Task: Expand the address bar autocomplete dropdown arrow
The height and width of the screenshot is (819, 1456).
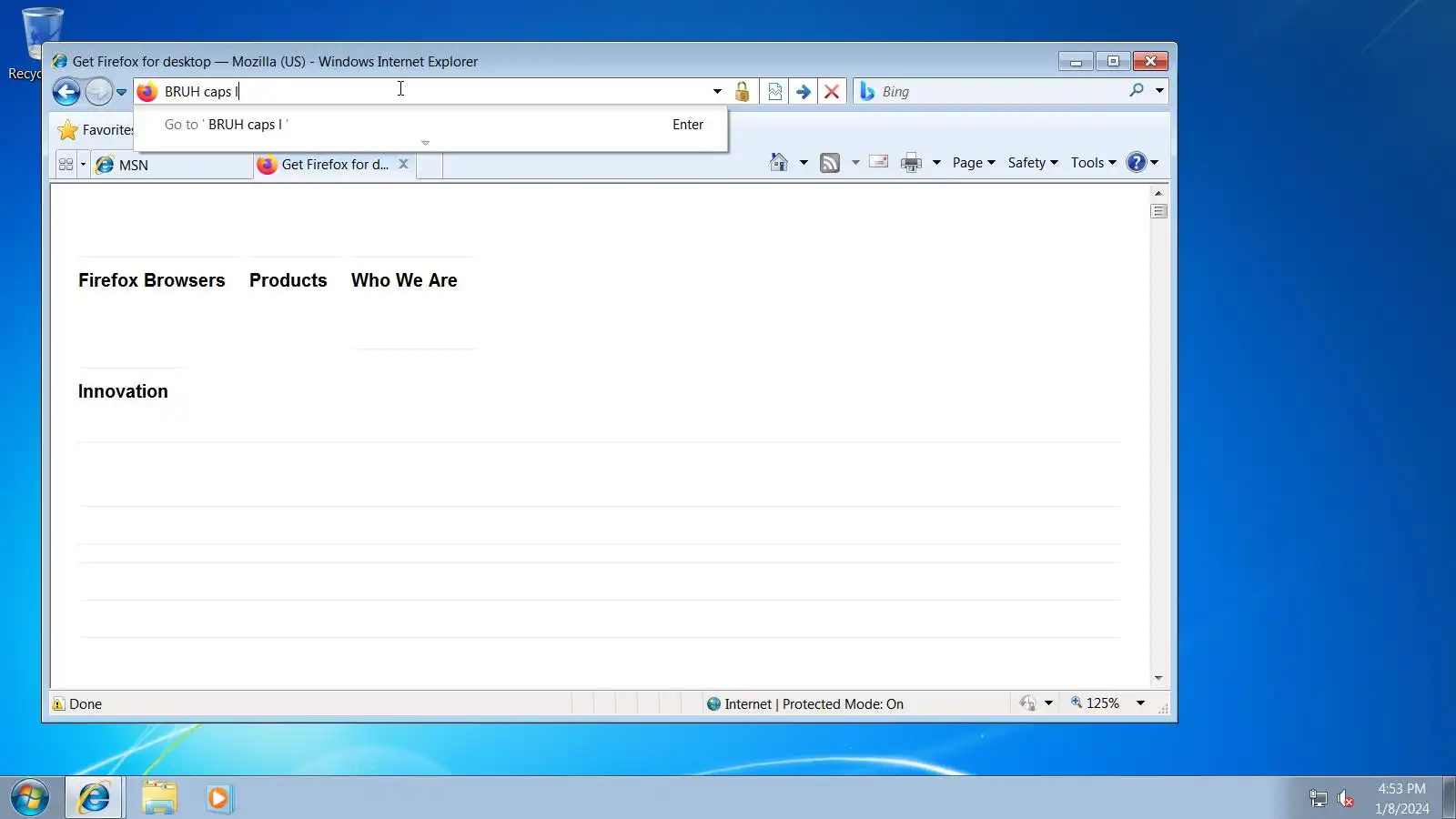Action: click(x=717, y=92)
